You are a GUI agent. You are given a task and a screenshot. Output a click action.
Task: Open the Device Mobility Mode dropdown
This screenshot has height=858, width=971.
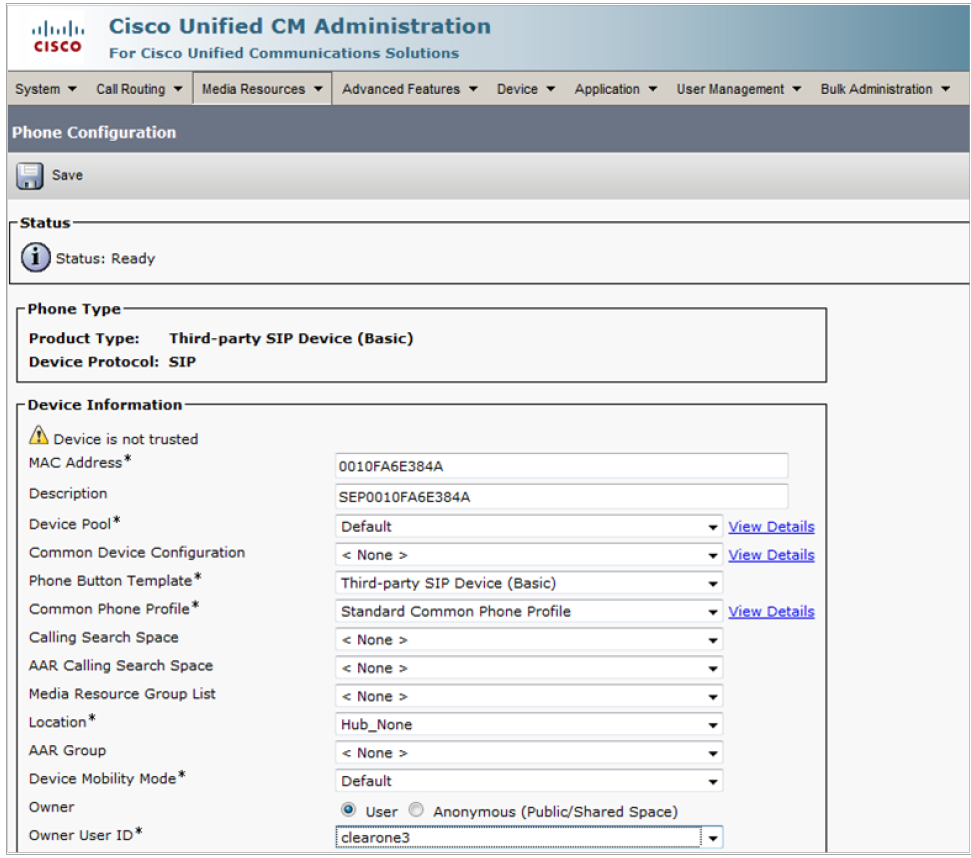click(x=529, y=781)
